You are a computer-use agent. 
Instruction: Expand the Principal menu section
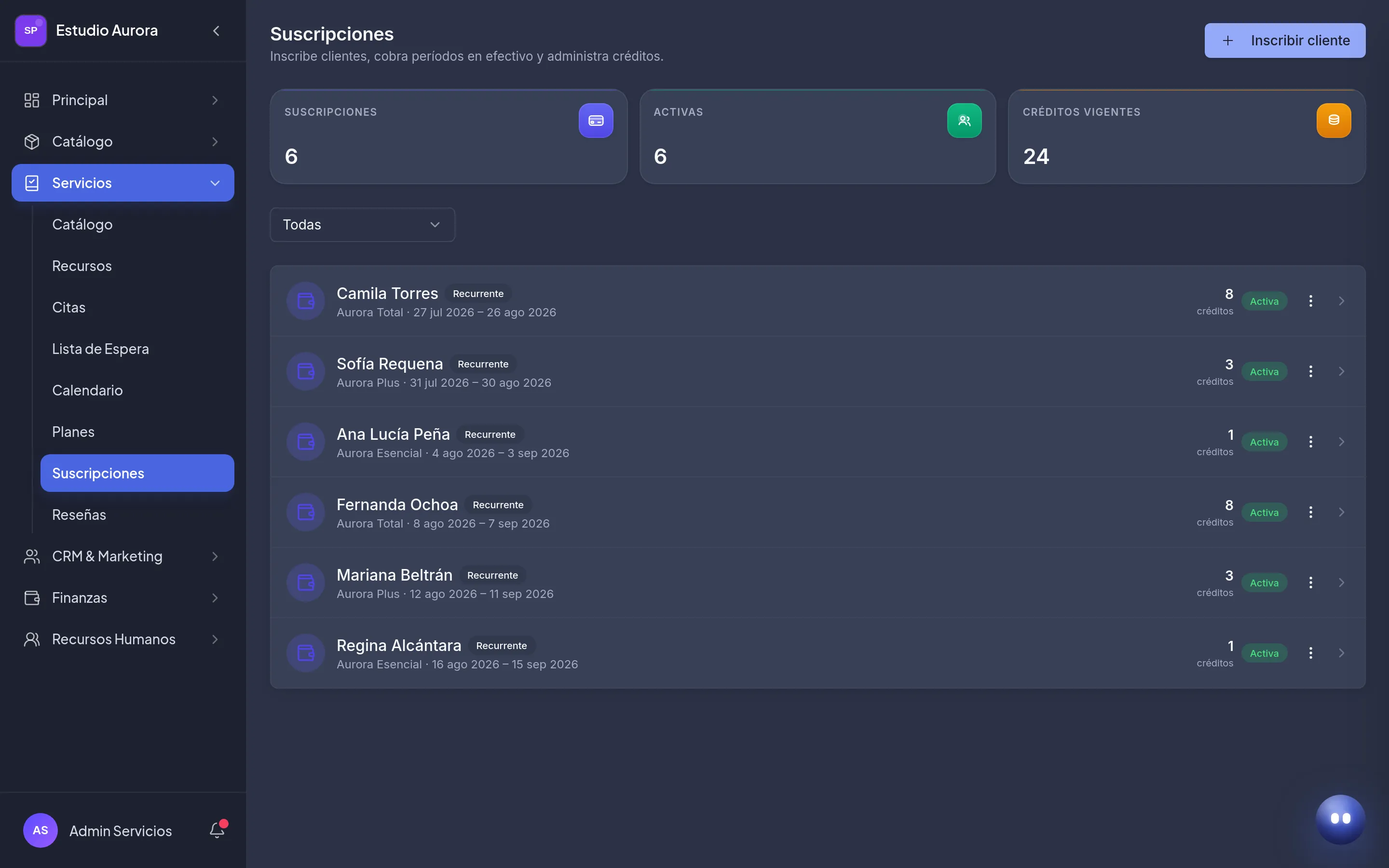pos(123,100)
